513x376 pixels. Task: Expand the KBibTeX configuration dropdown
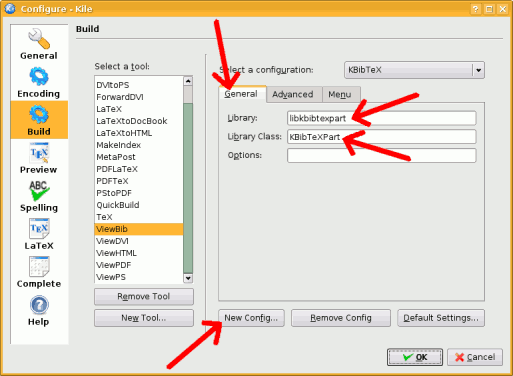coord(479,70)
